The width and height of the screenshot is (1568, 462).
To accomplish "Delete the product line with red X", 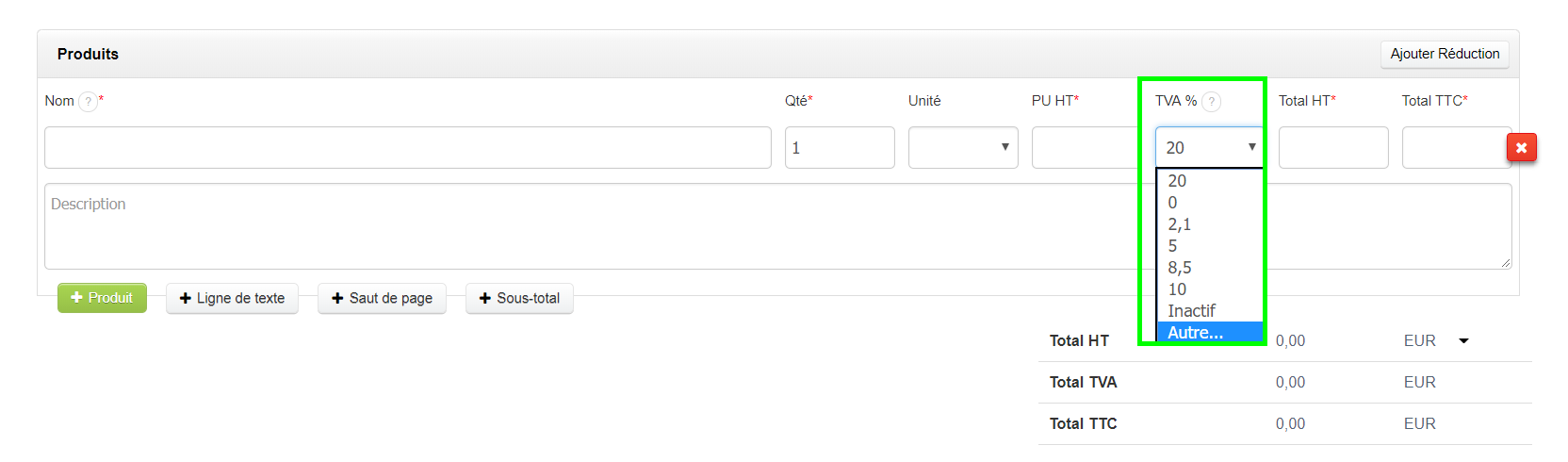I will point(1521,148).
